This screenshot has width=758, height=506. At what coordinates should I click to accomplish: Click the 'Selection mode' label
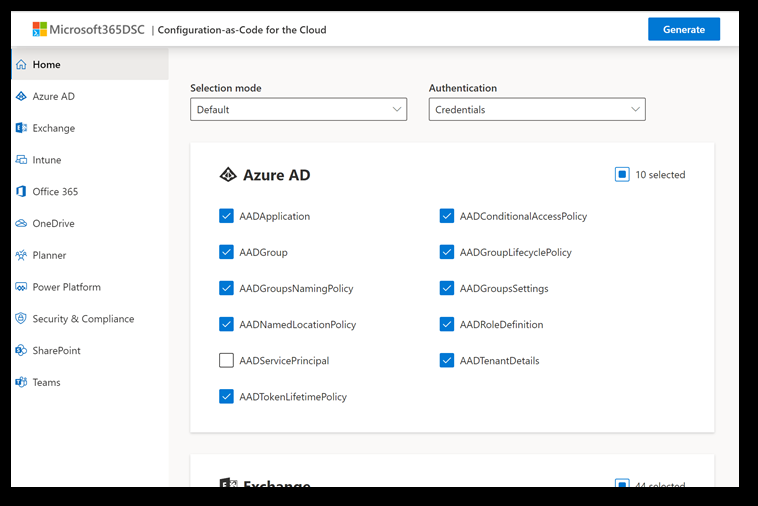pos(226,88)
